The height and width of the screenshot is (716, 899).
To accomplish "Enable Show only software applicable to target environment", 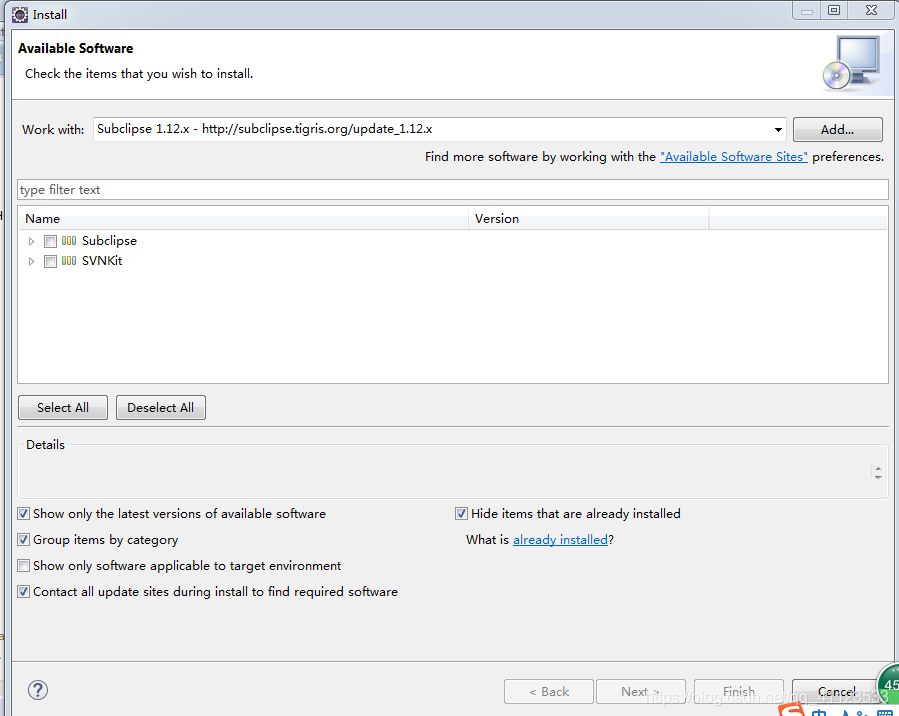I will [x=24, y=566].
